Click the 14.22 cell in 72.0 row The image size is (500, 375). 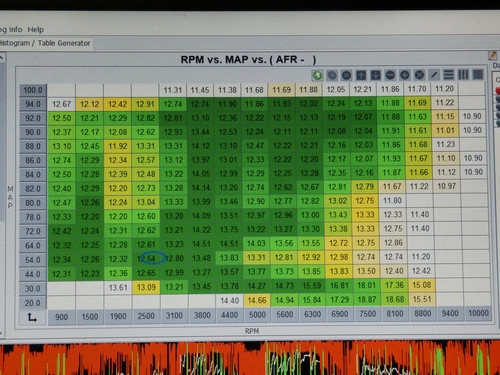(x=201, y=230)
